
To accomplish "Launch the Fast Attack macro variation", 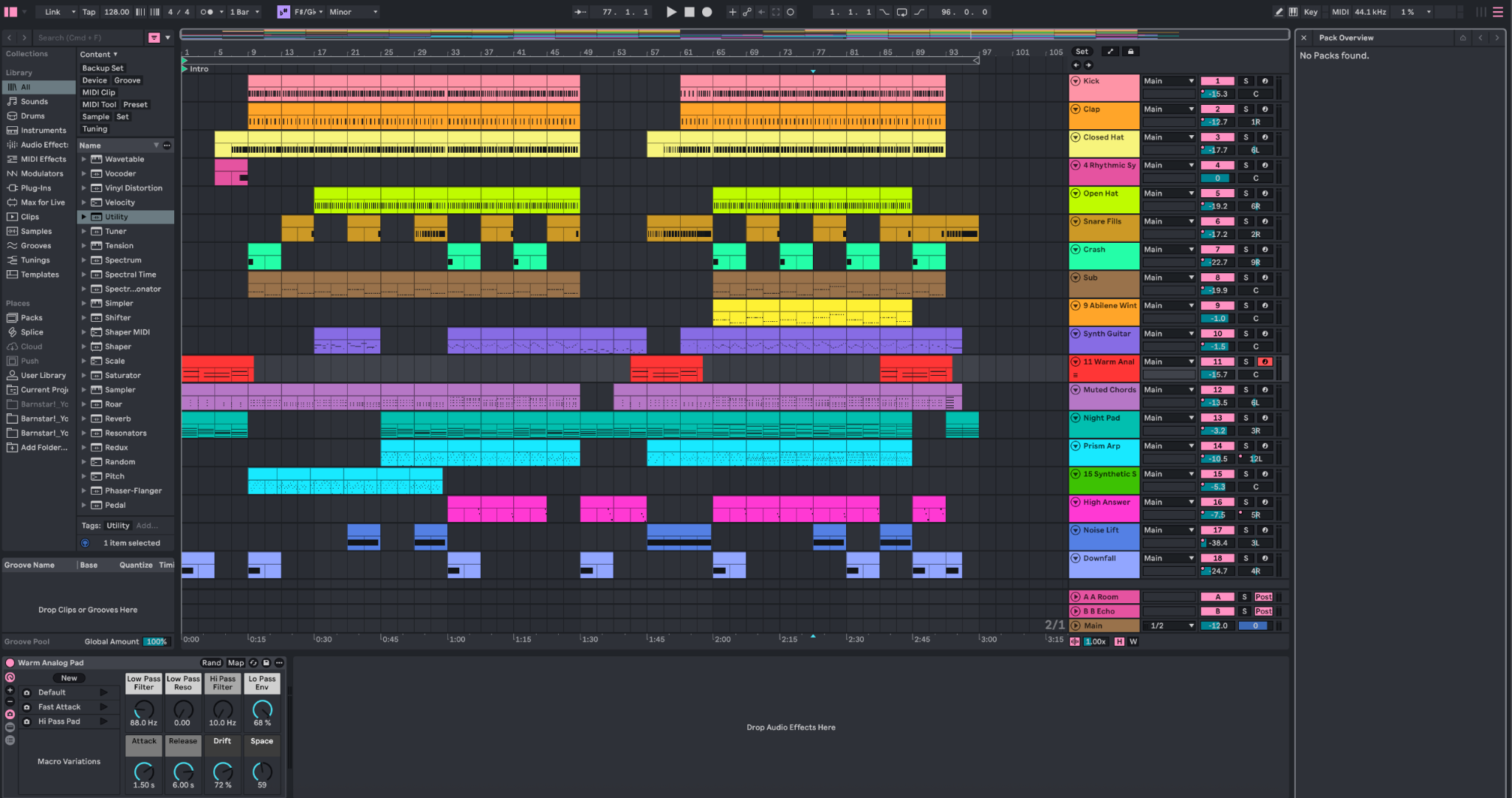I will coord(104,707).
